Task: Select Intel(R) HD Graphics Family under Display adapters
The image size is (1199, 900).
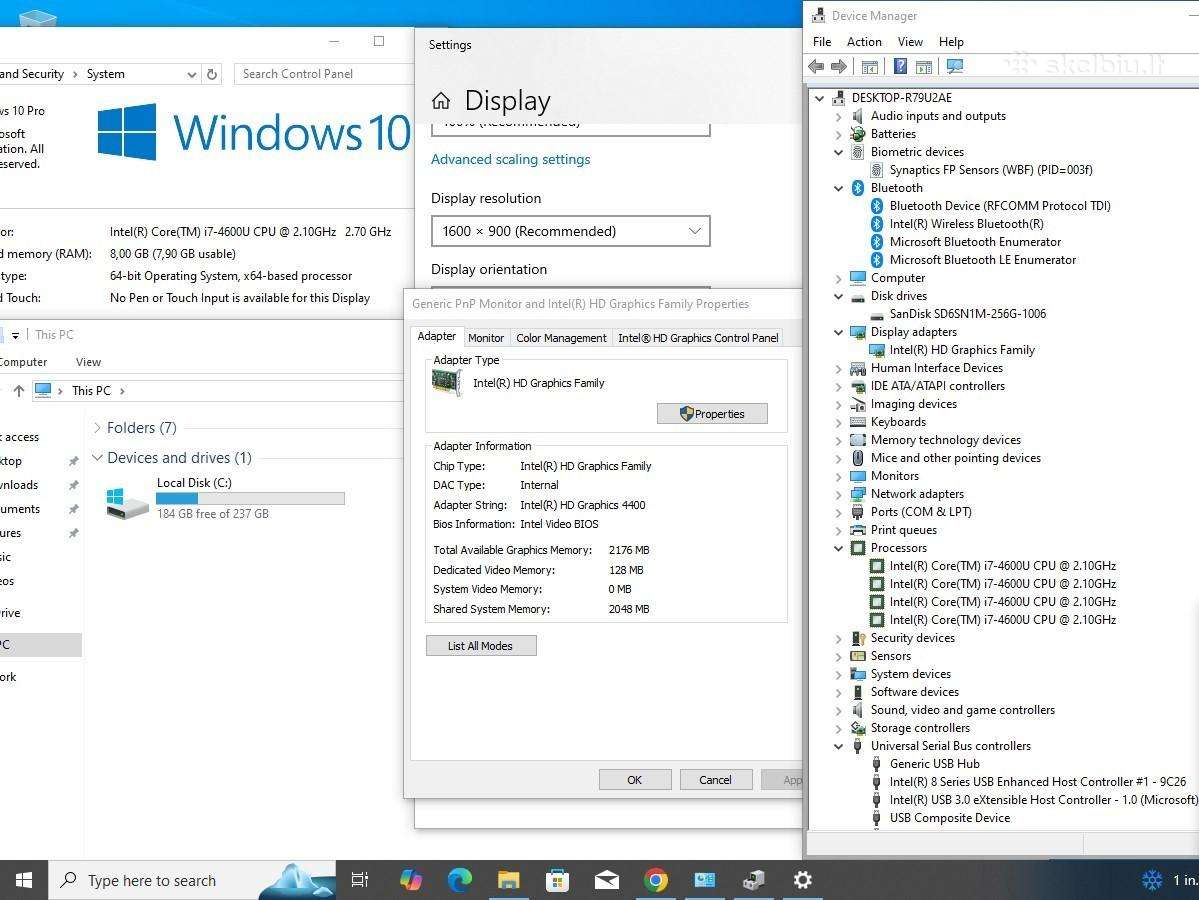Action: [962, 349]
